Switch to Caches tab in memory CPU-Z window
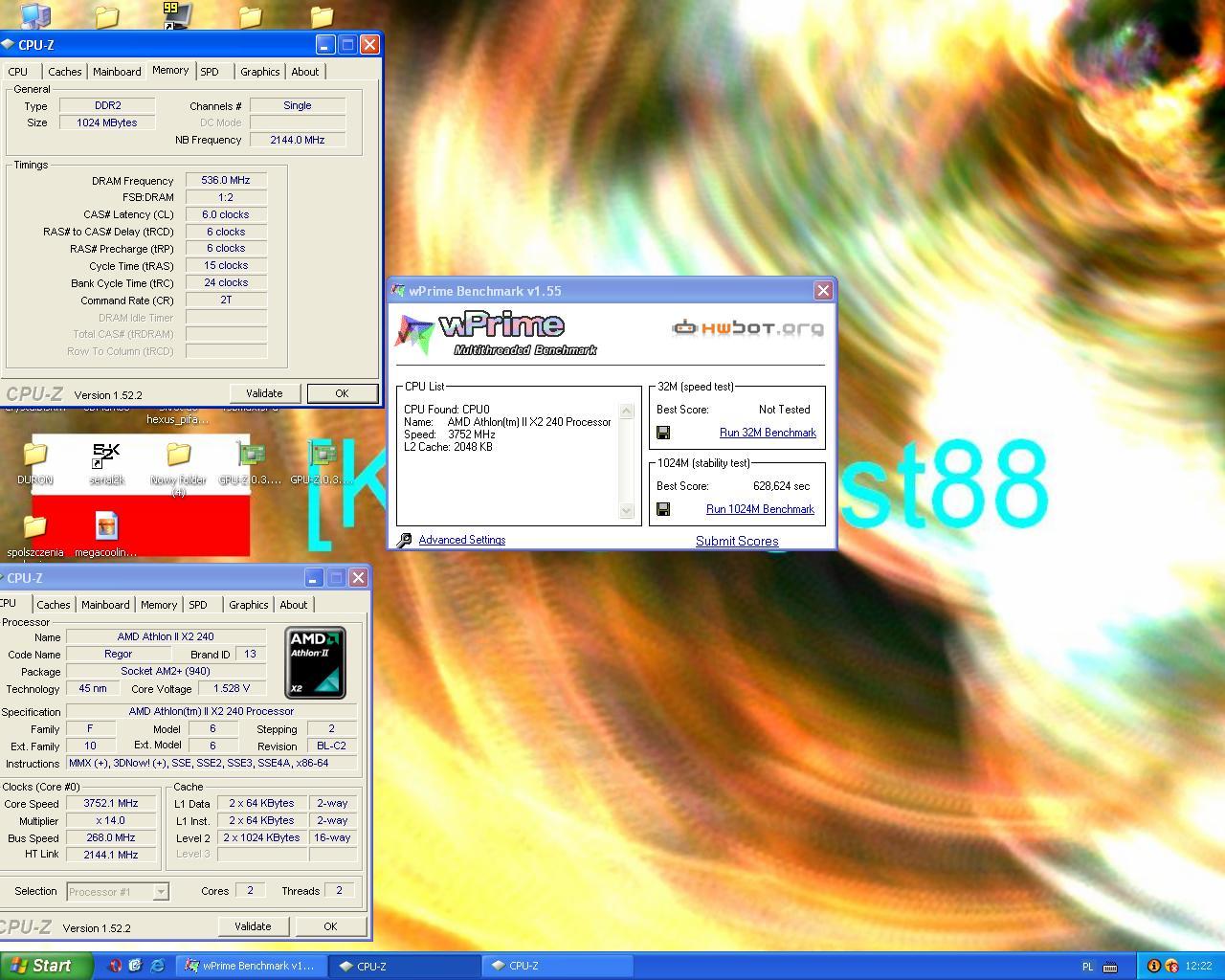The height and width of the screenshot is (980, 1225). pos(64,72)
